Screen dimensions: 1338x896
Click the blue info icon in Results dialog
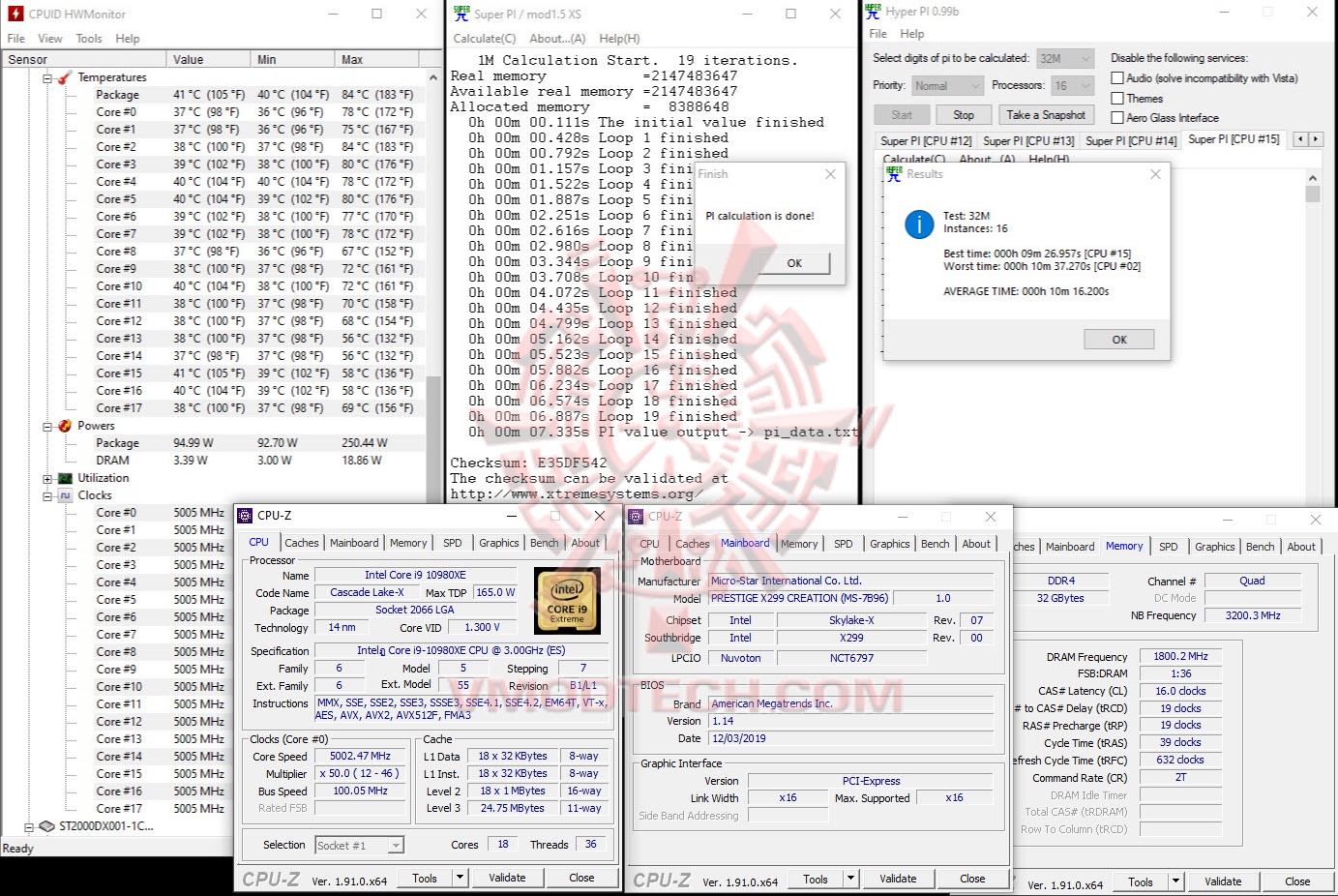tap(918, 224)
